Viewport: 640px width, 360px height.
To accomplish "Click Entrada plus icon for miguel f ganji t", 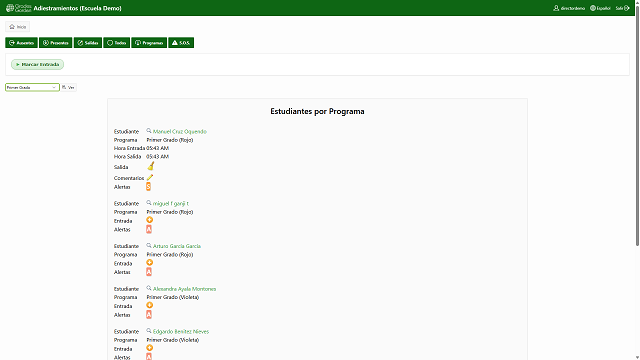I will tap(149, 220).
